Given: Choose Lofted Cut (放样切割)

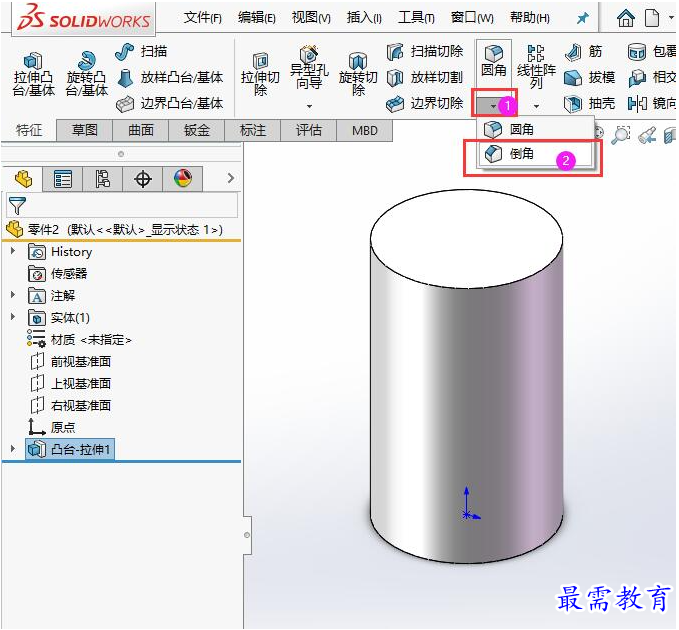Looking at the screenshot, I should coord(425,78).
